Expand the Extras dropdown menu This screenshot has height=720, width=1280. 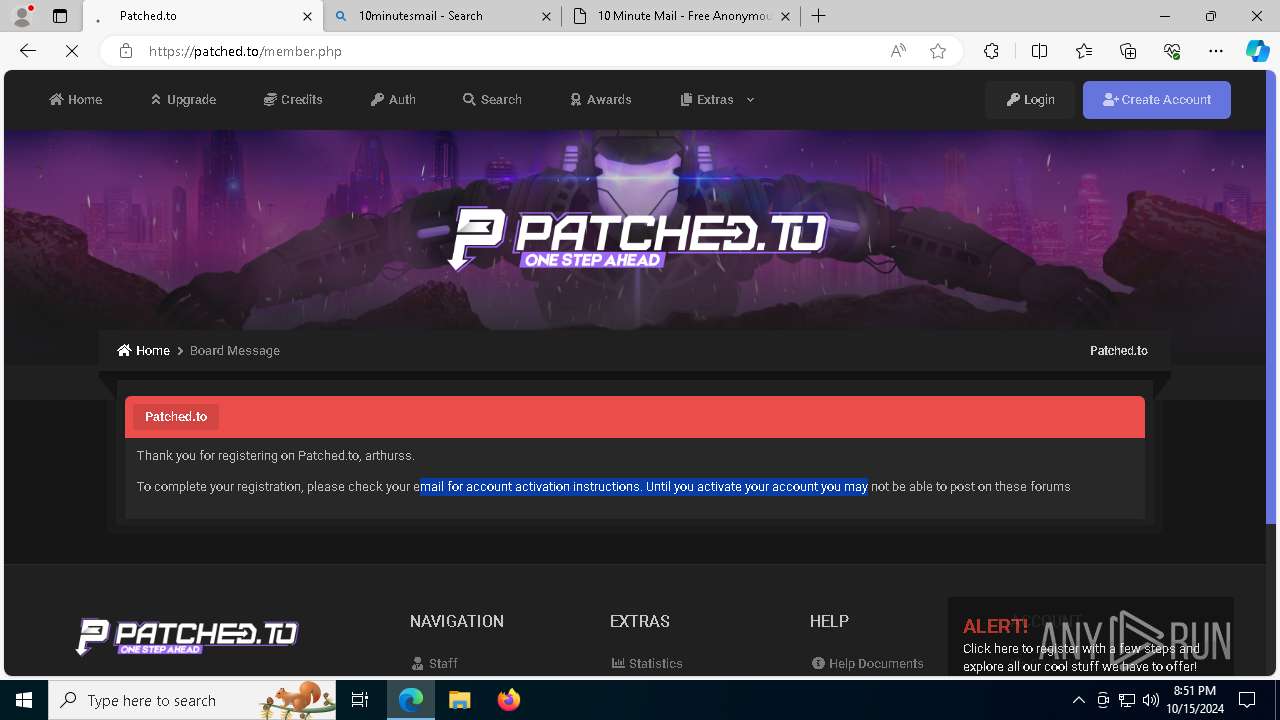point(717,99)
